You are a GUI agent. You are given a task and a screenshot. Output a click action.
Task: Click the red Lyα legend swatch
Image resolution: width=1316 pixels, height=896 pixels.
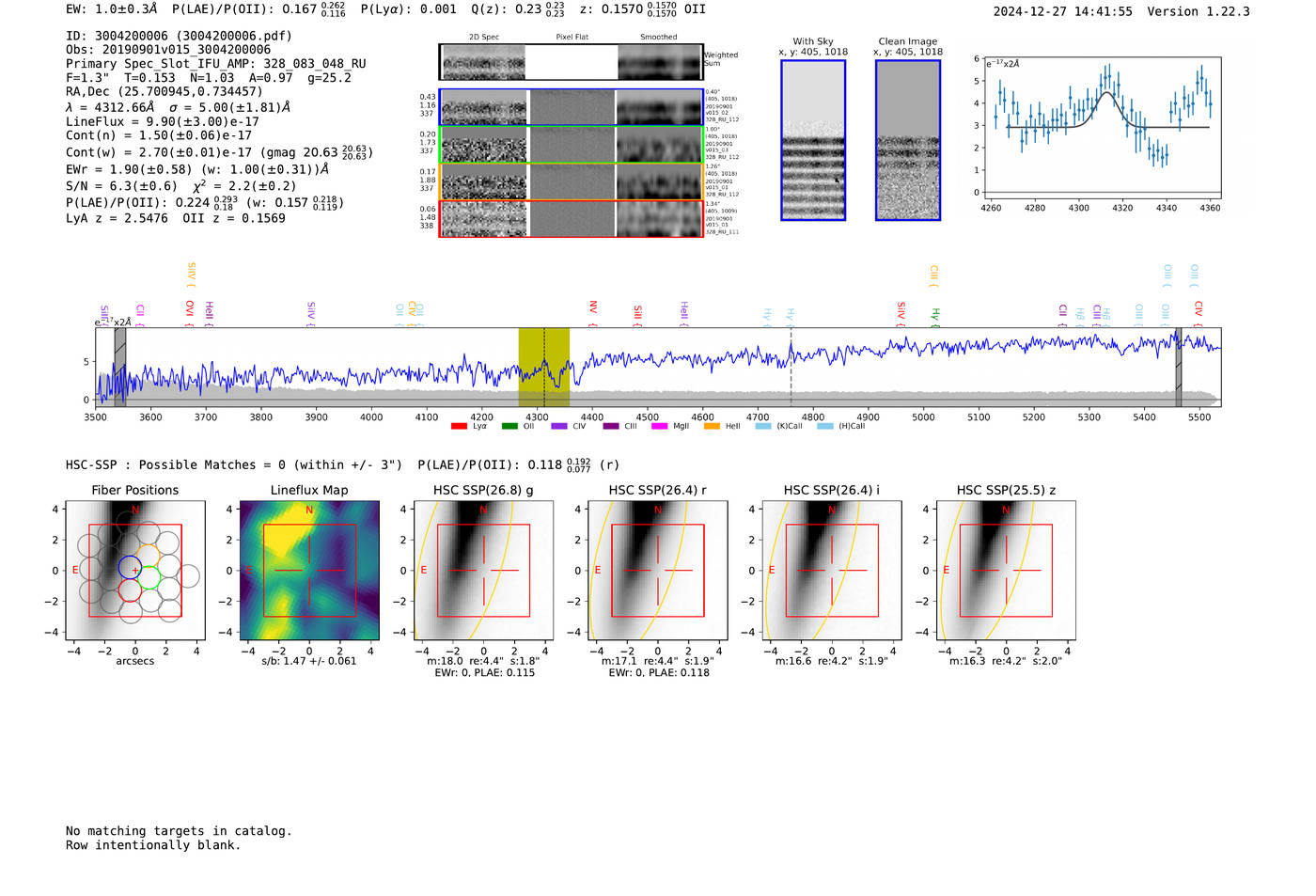459,427
